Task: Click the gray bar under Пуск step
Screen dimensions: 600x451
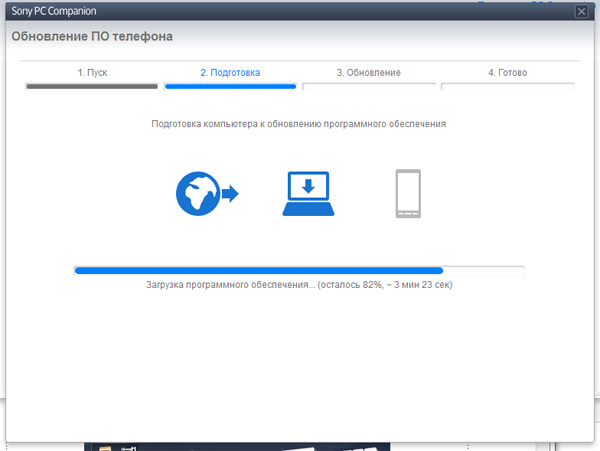Action: point(92,87)
